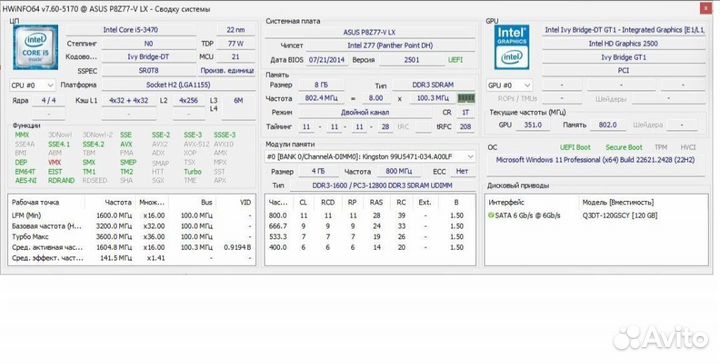Viewport: 720px width, 363px height.
Task: Click the Частота column header in CPU table
Action: pos(118,202)
